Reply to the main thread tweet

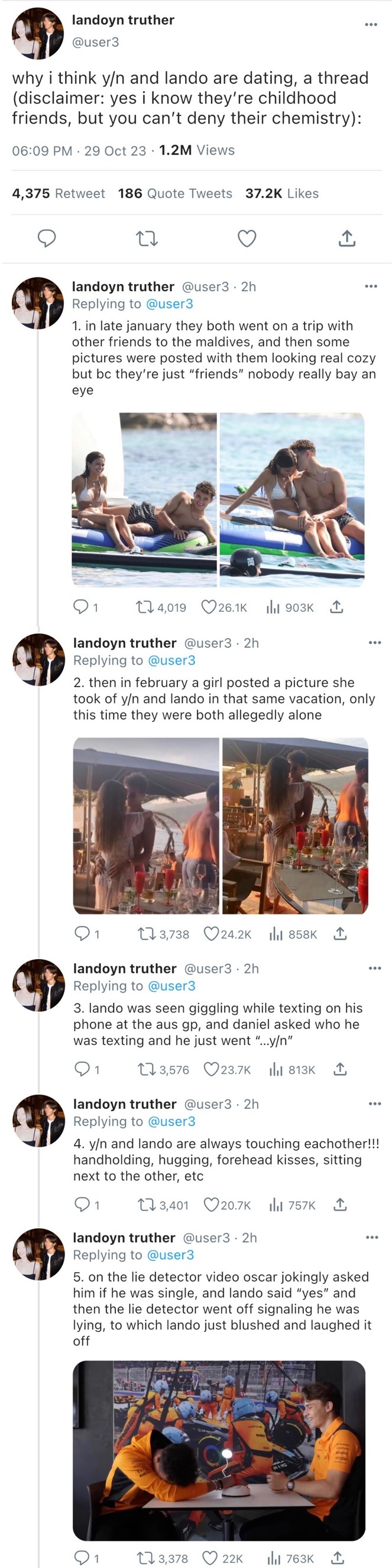47,238
